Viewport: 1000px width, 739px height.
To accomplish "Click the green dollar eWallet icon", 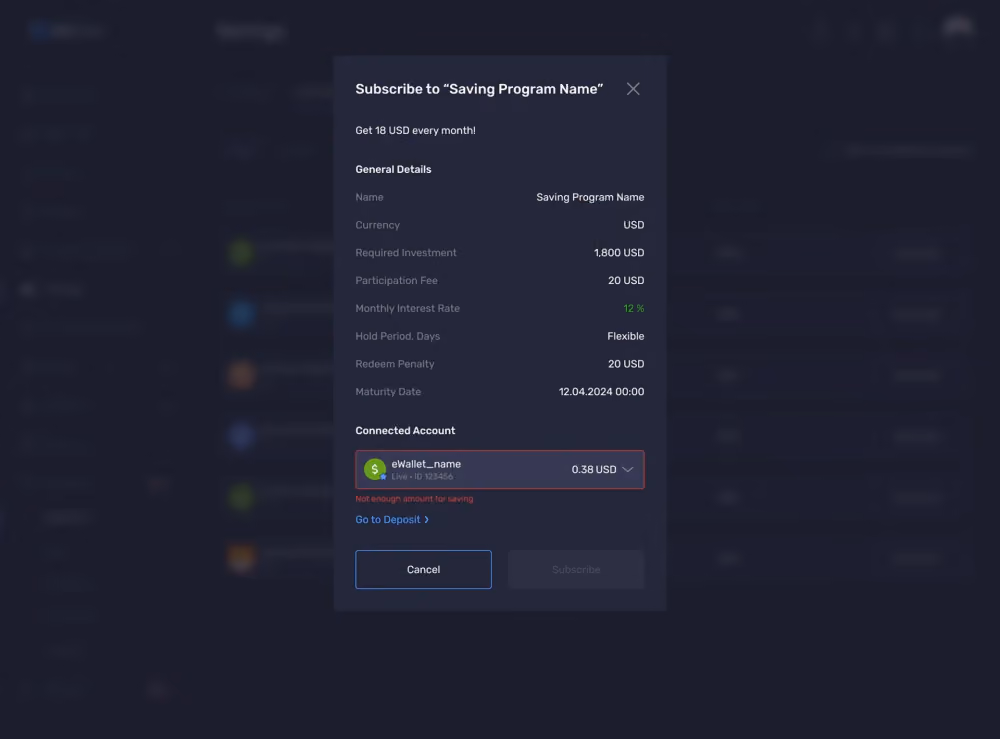I will 375,469.
